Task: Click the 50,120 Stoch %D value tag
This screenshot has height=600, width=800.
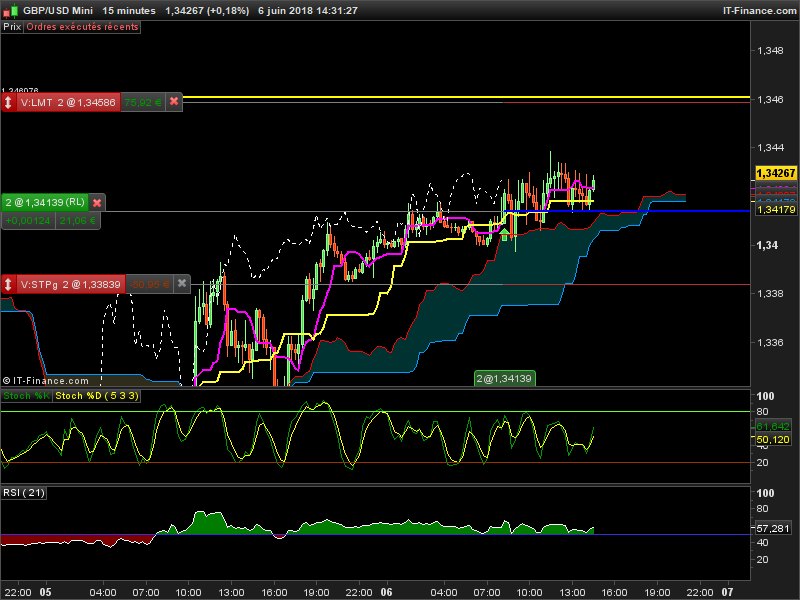Action: (773, 439)
